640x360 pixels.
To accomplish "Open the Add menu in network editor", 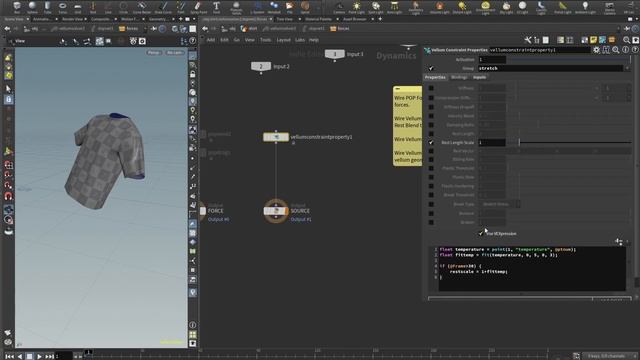I will [x=211, y=40].
